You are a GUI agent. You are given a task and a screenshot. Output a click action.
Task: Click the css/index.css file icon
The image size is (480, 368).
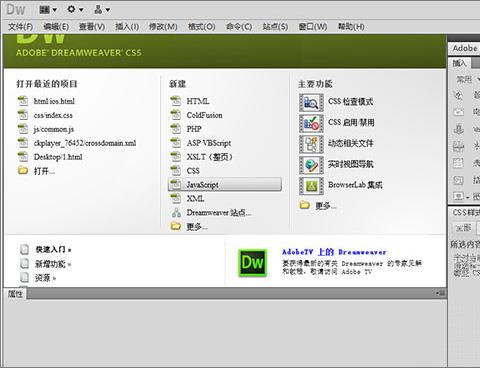click(23, 115)
